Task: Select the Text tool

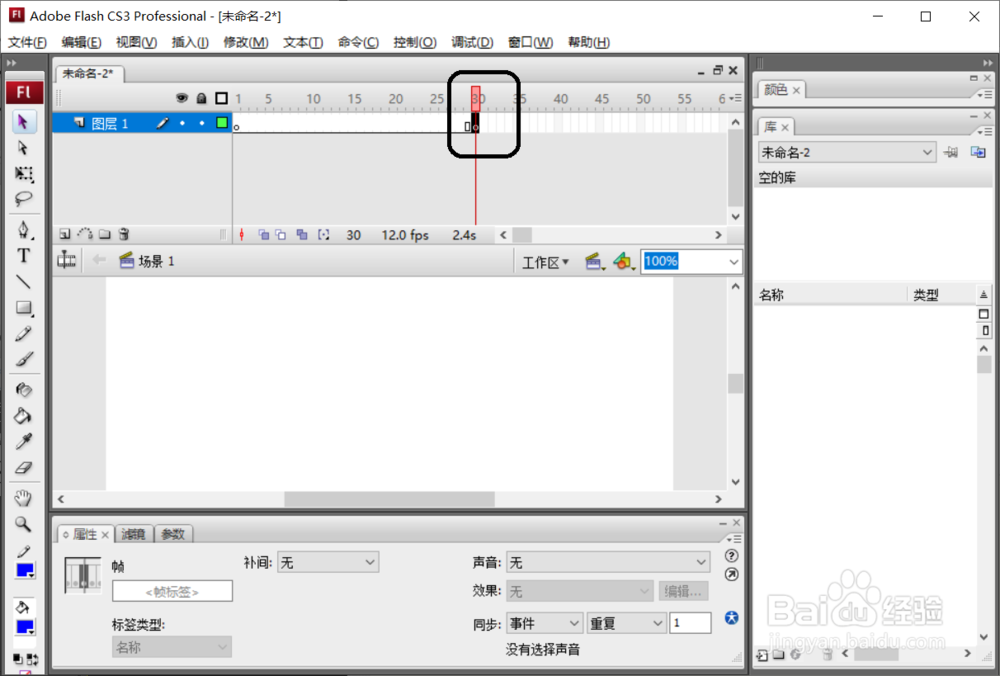Action: coord(24,256)
